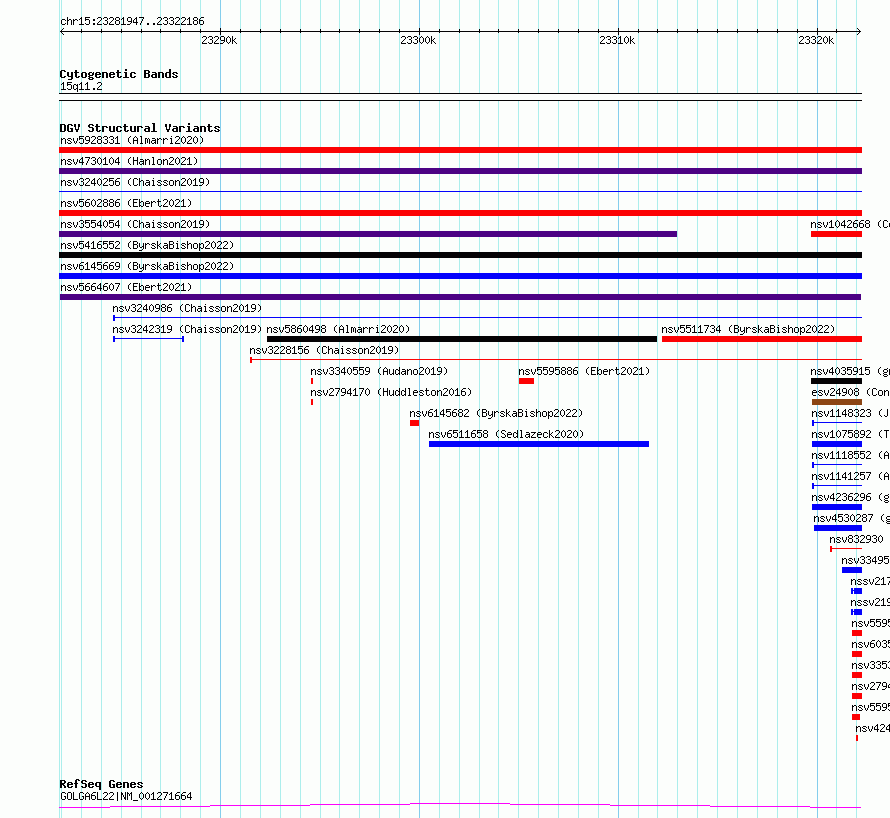
Task: Click the magenta GOLGA6L22 gene track line
Action: click(x=460, y=806)
